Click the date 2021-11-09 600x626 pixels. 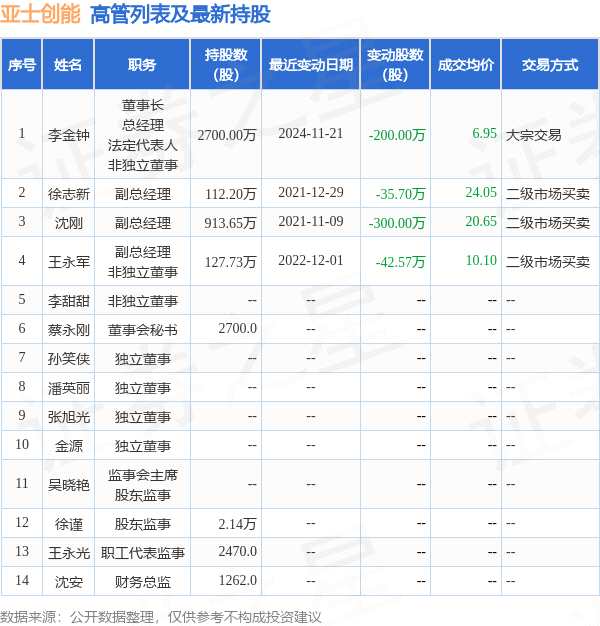click(x=311, y=221)
